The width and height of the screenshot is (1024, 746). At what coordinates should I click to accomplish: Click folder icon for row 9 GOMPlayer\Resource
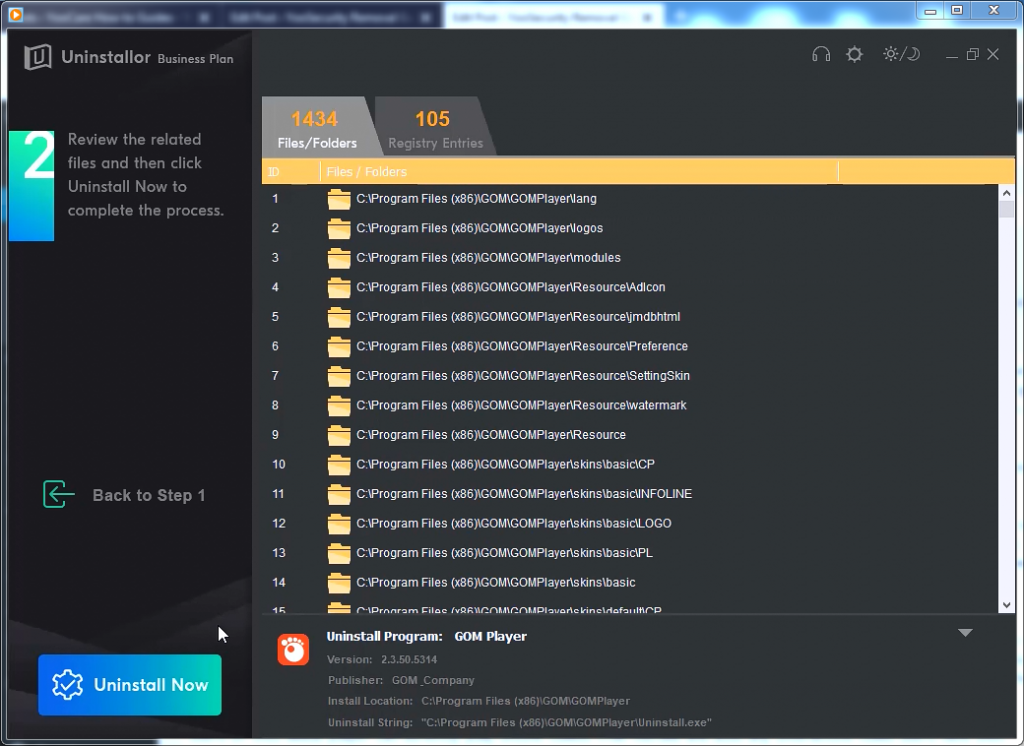[339, 435]
